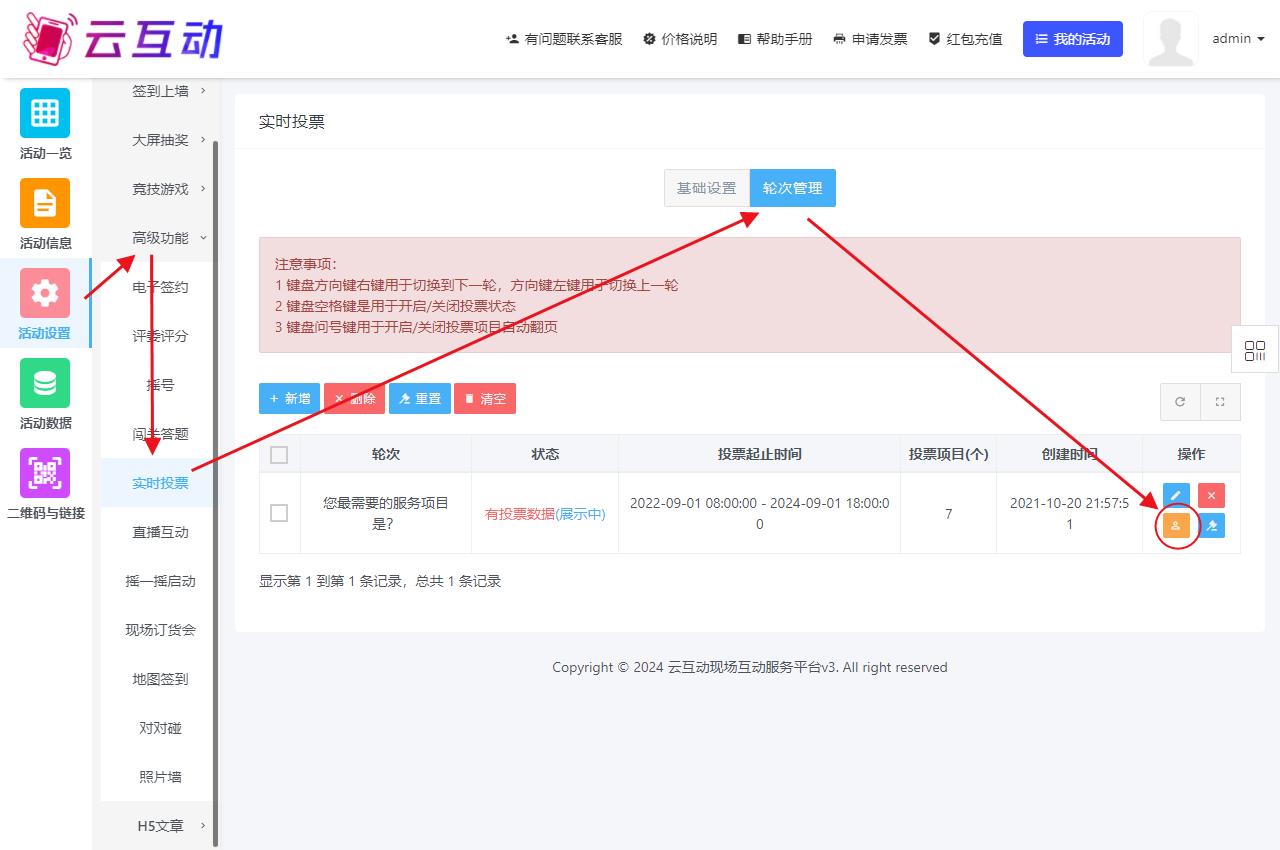The width and height of the screenshot is (1280, 850).
Task: Open 对对碰 submenu item
Action: pyautogui.click(x=160, y=728)
